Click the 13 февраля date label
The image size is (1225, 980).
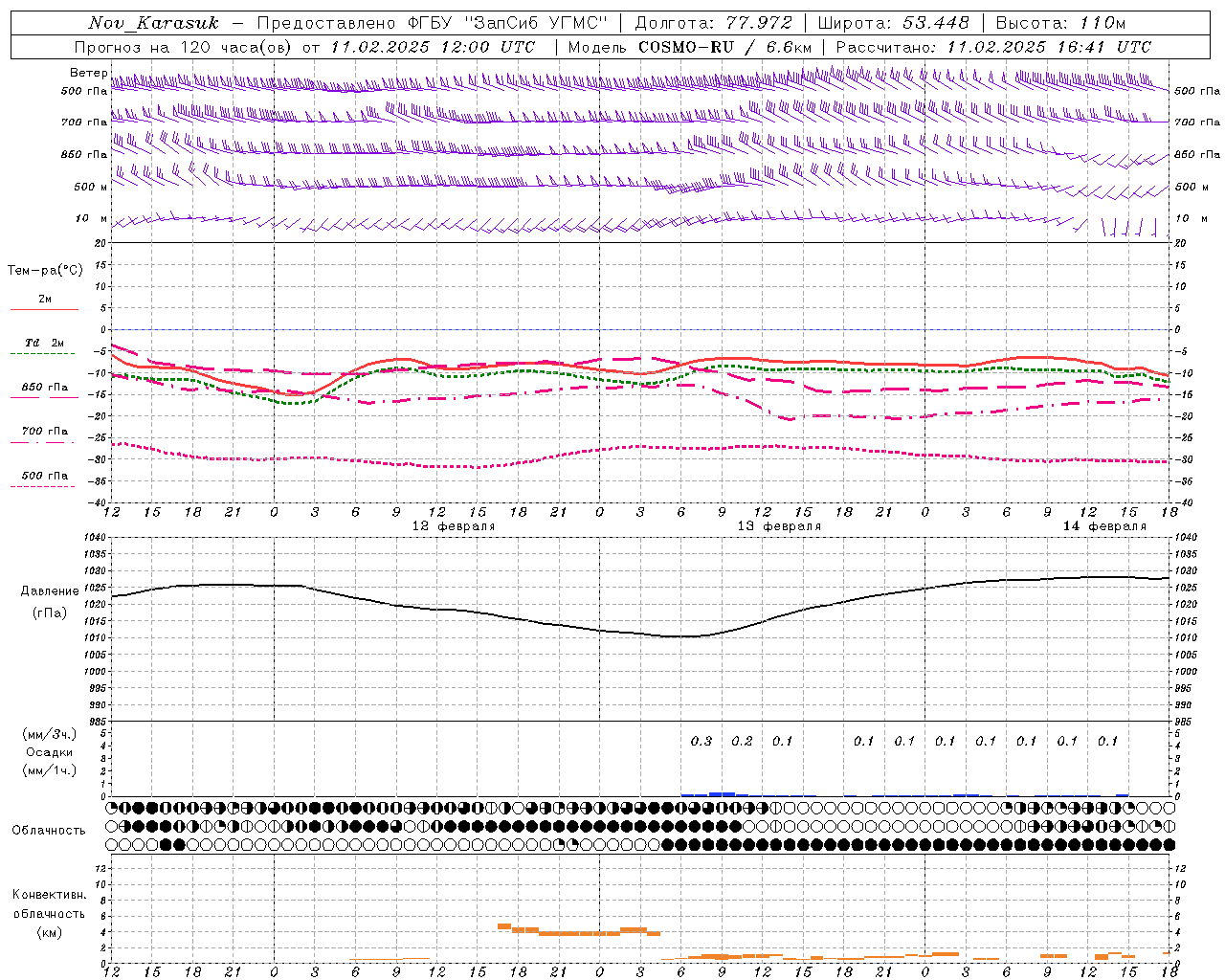(x=779, y=526)
